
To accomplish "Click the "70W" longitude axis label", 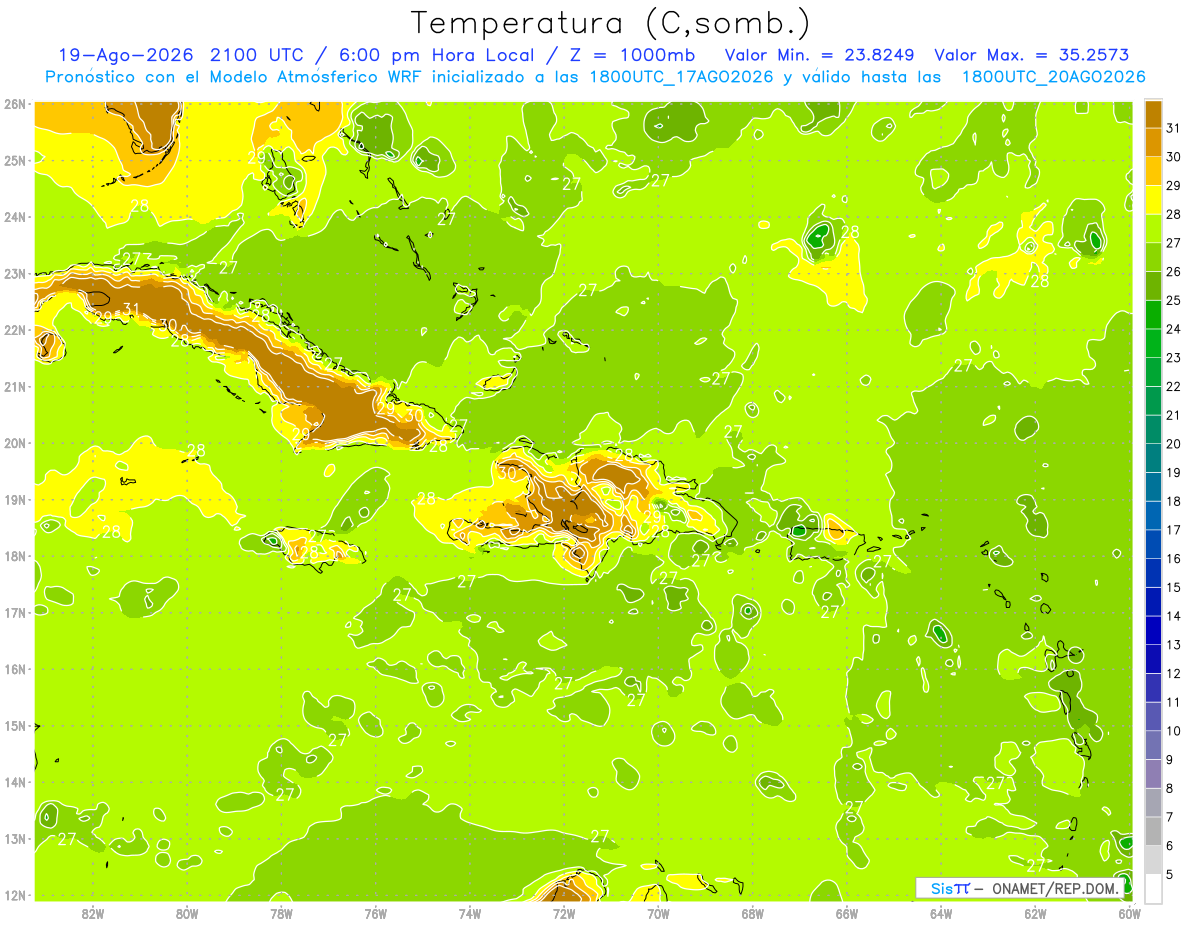I will (658, 912).
